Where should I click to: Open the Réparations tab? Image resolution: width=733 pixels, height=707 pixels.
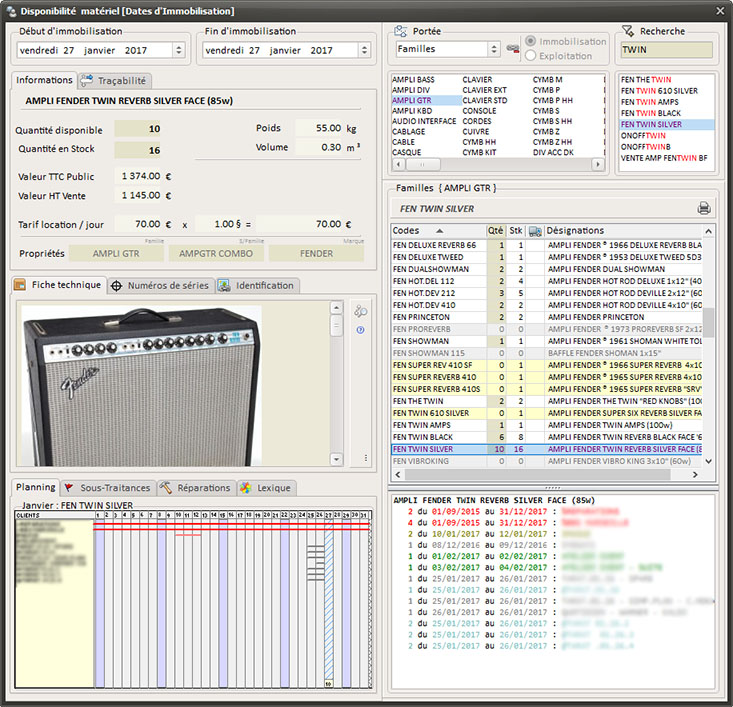pyautogui.click(x=197, y=487)
